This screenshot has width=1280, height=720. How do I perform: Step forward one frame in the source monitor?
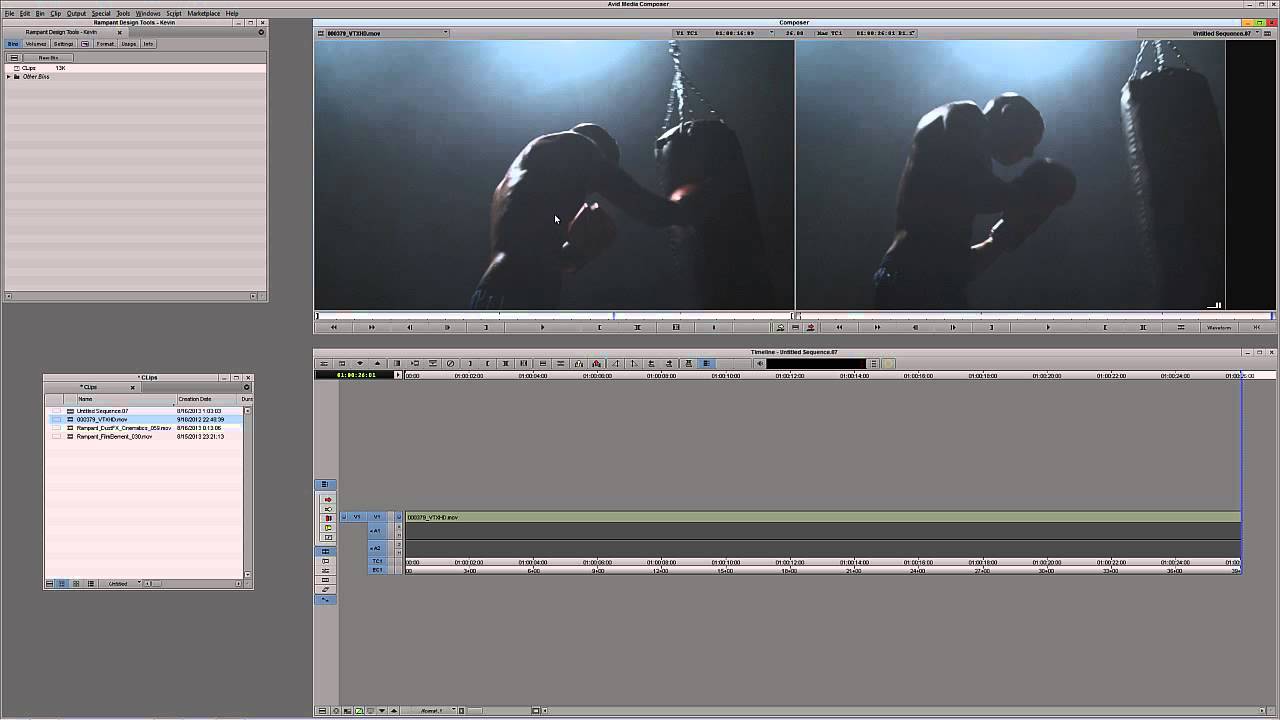[x=447, y=327]
